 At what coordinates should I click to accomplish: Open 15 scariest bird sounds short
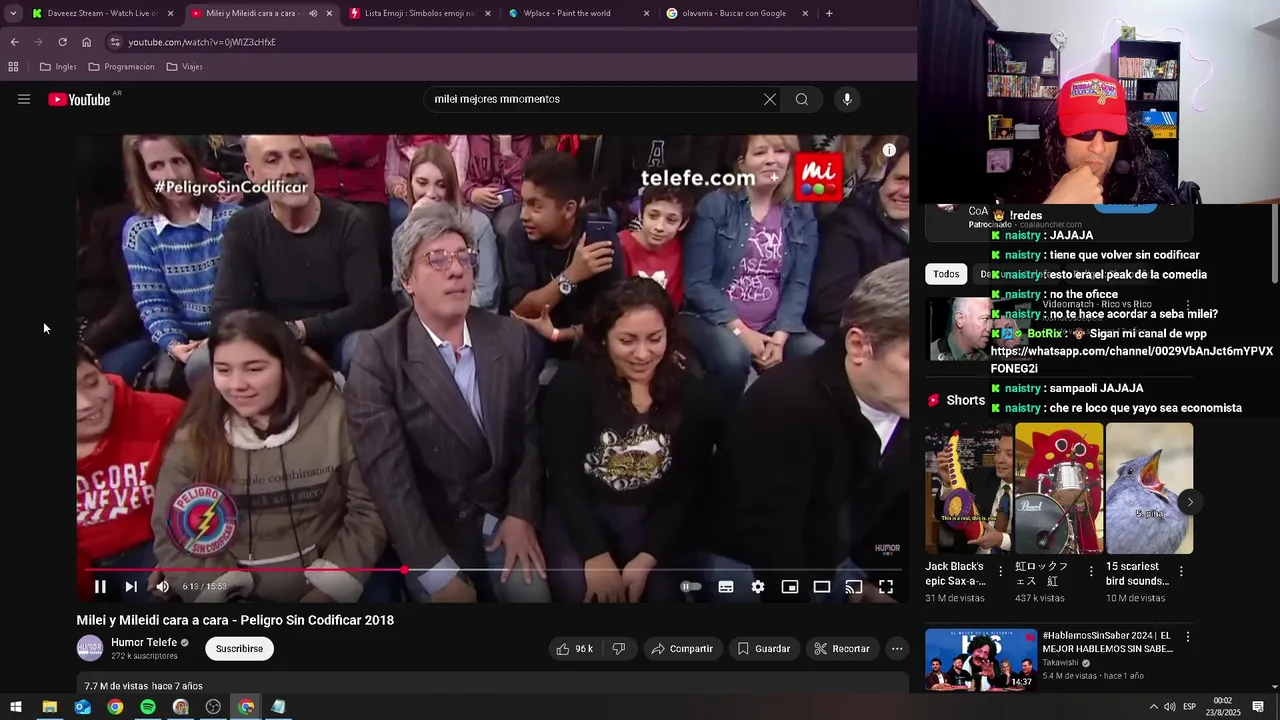[1150, 488]
